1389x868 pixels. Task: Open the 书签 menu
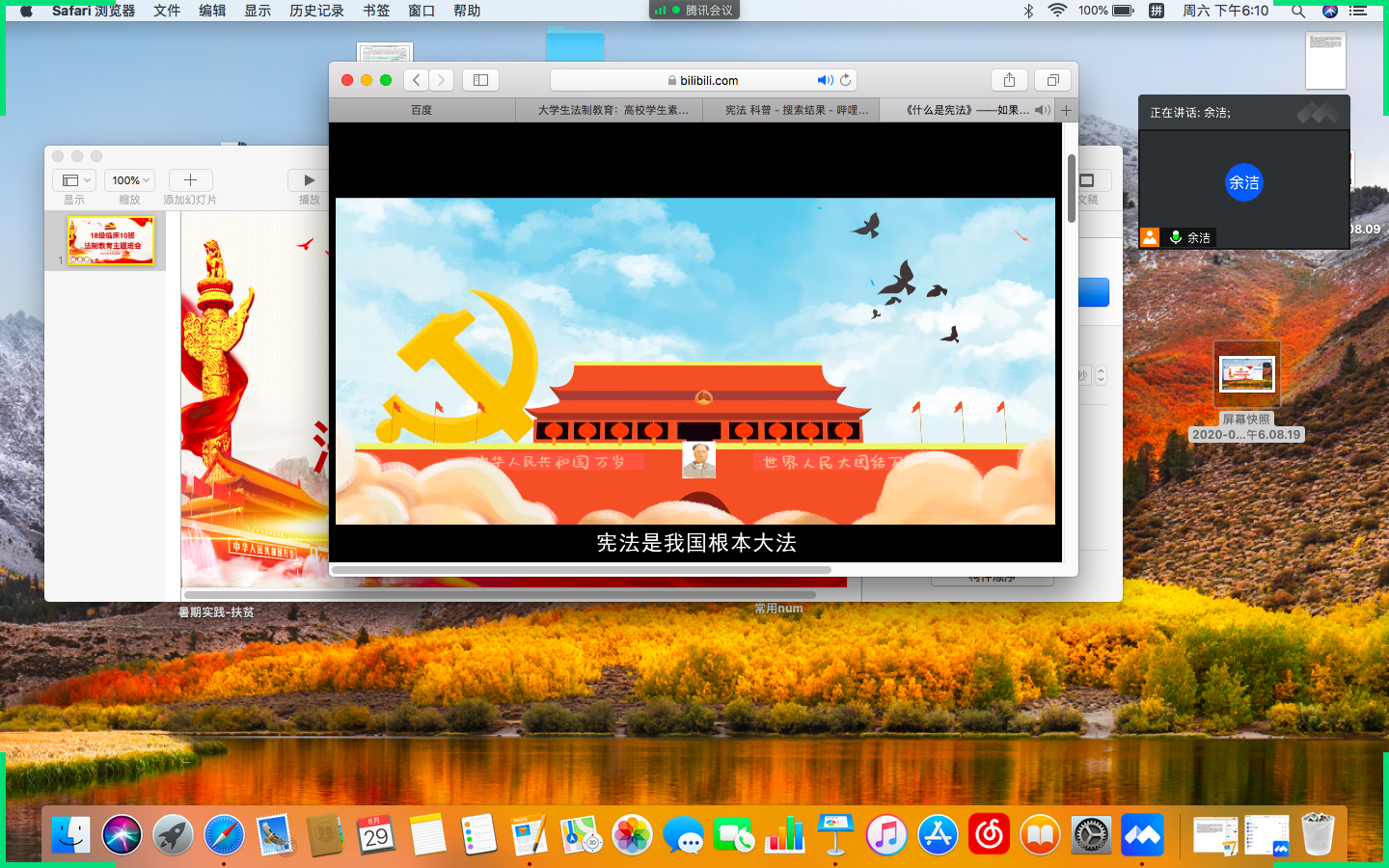coord(376,11)
